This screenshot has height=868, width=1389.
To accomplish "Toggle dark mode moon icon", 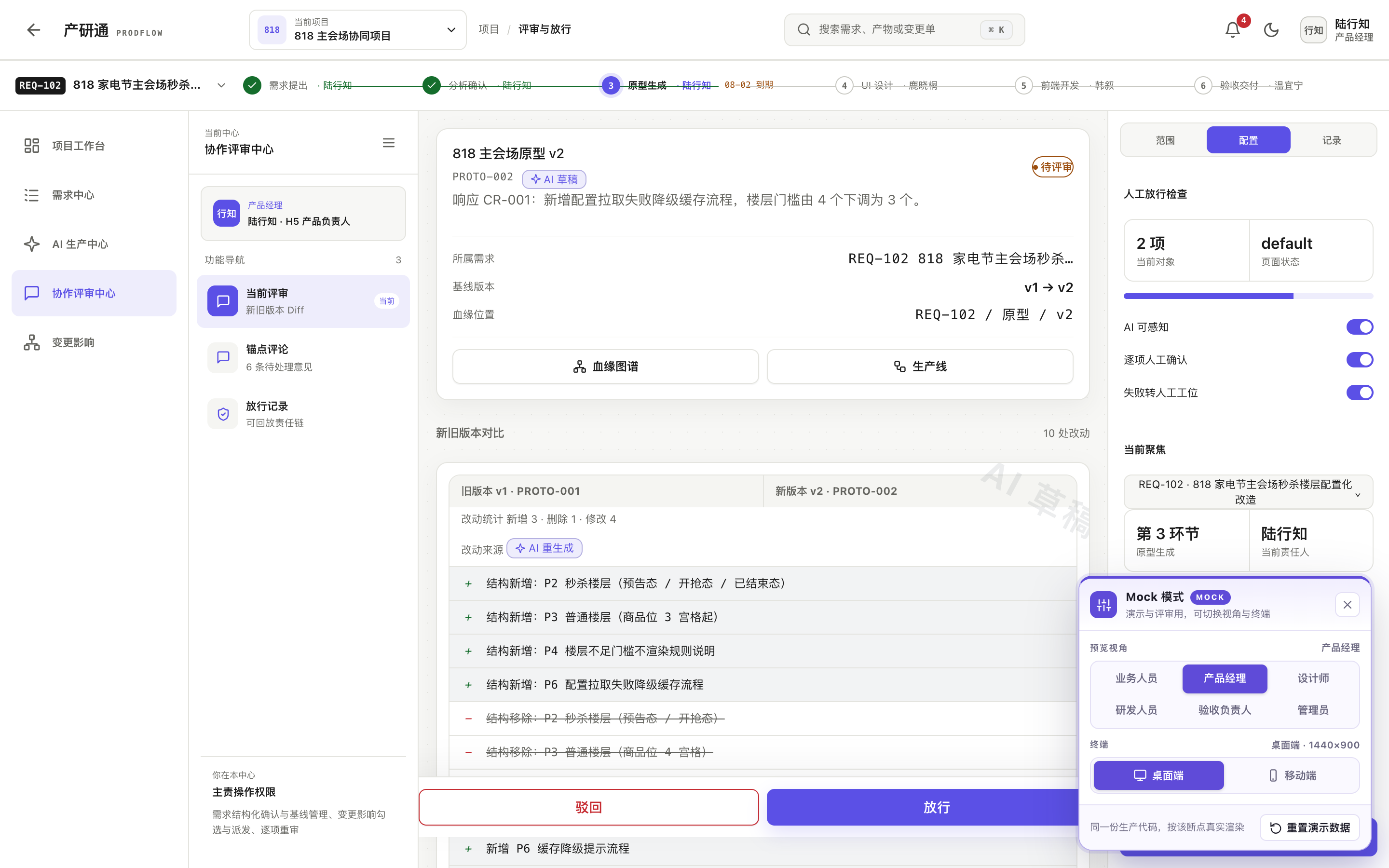I will point(1271,30).
